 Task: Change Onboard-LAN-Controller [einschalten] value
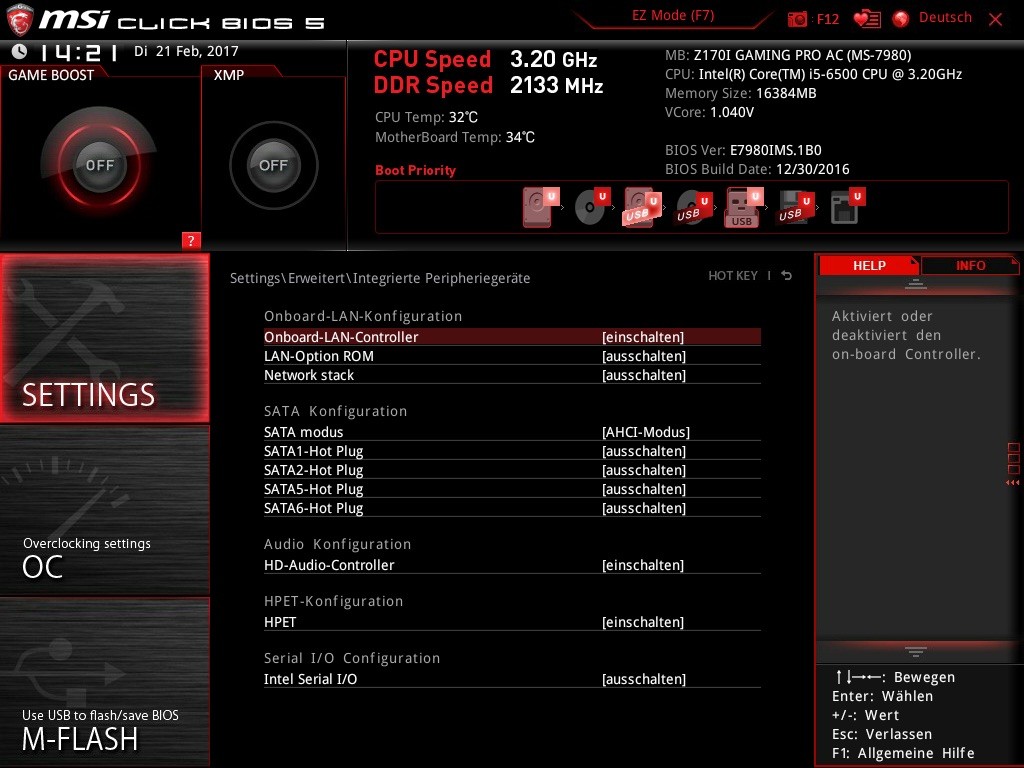tap(643, 337)
